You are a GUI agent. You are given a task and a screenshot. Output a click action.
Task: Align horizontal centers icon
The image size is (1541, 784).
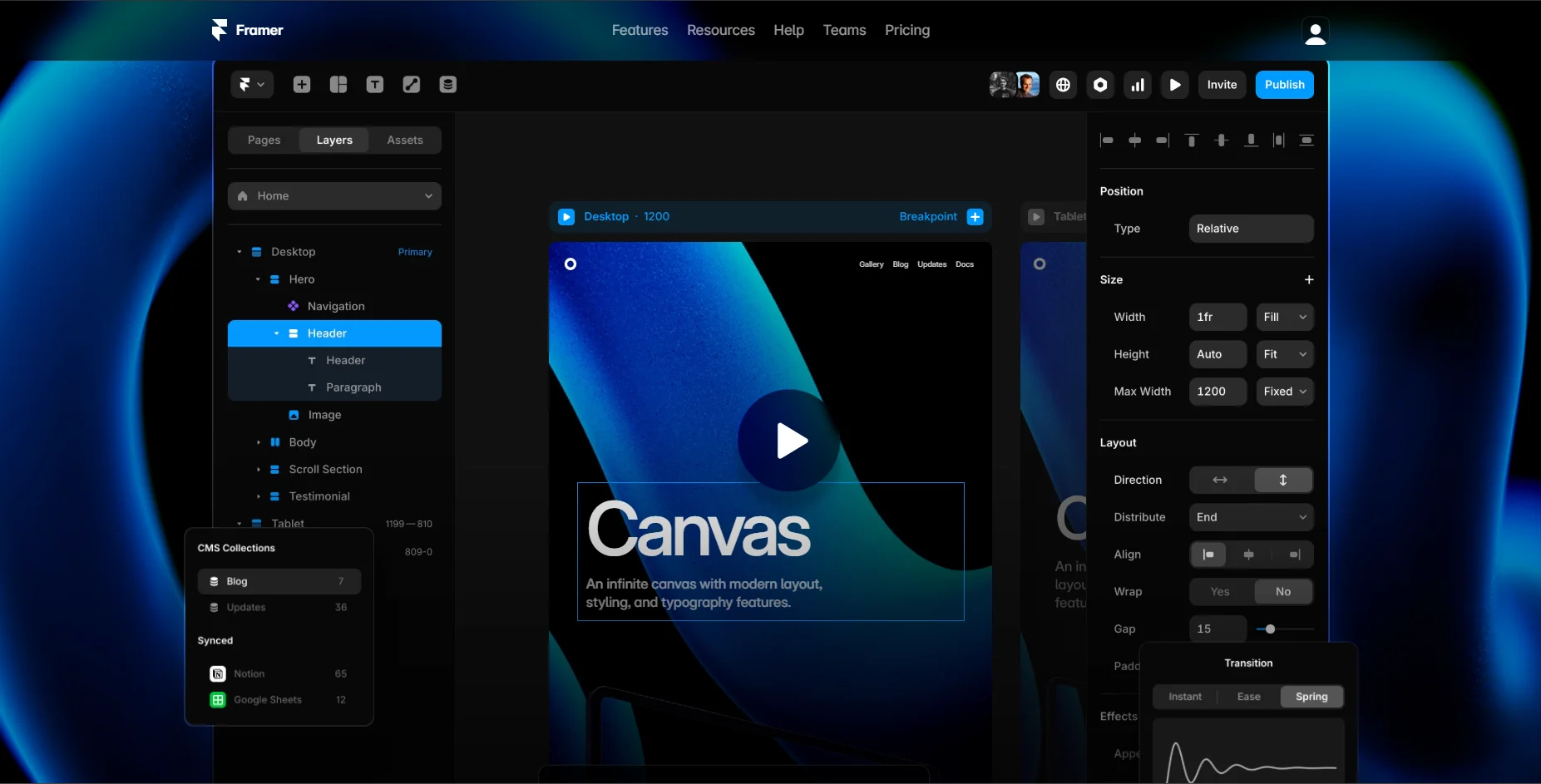coord(1135,141)
